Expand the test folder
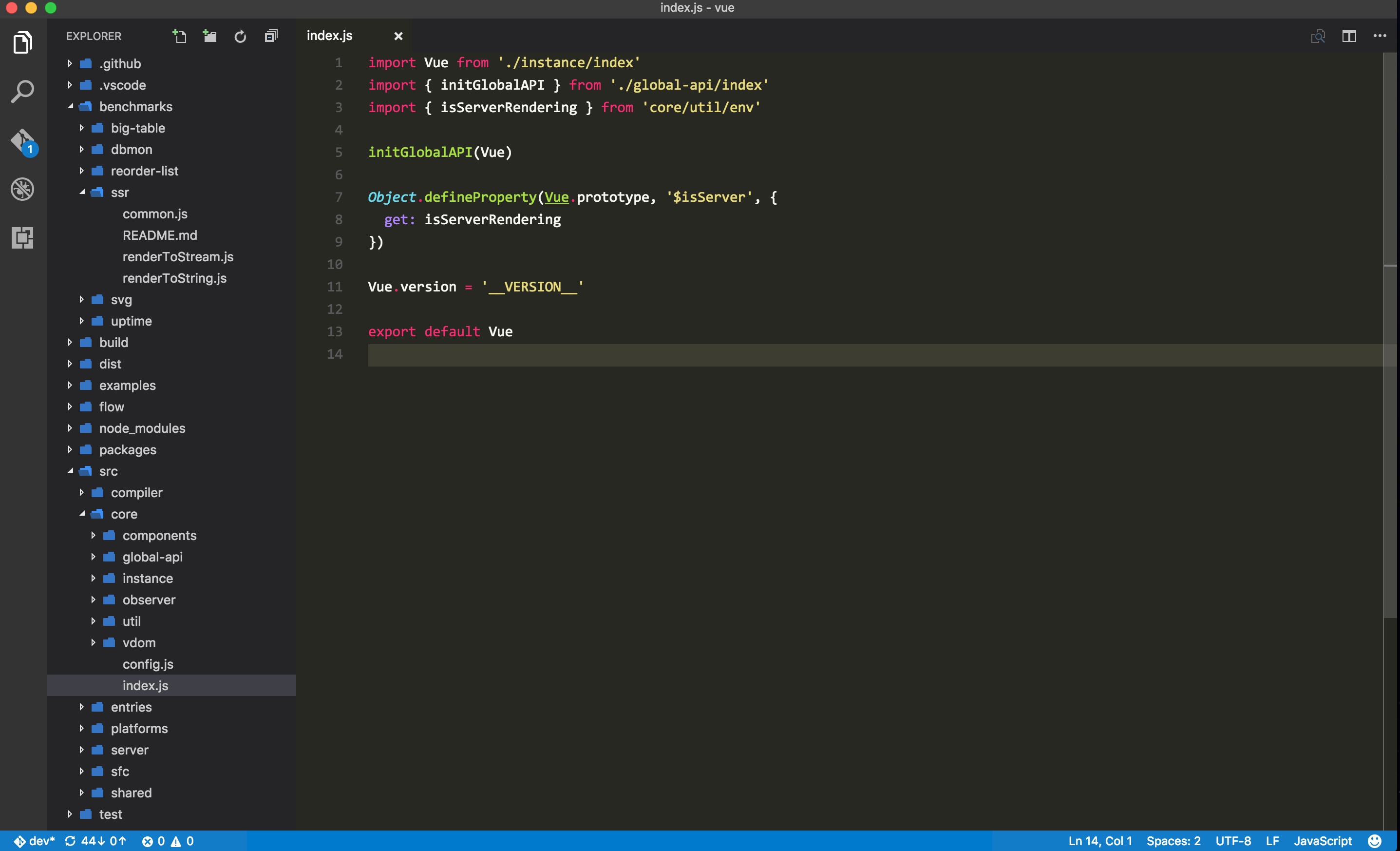This screenshot has height=851, width=1400. (171, 814)
